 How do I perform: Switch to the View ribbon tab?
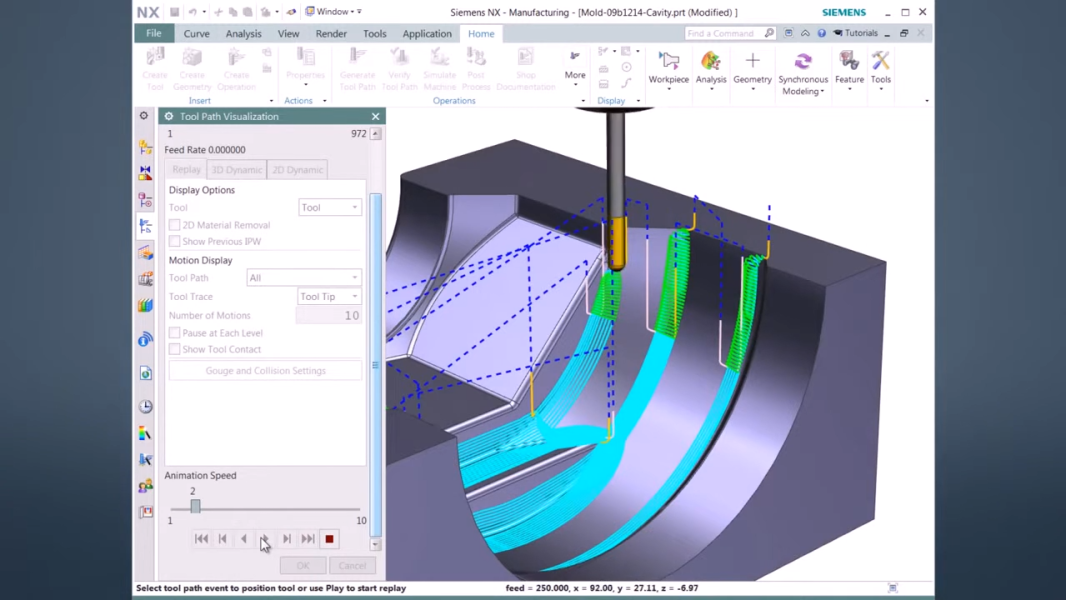point(288,33)
